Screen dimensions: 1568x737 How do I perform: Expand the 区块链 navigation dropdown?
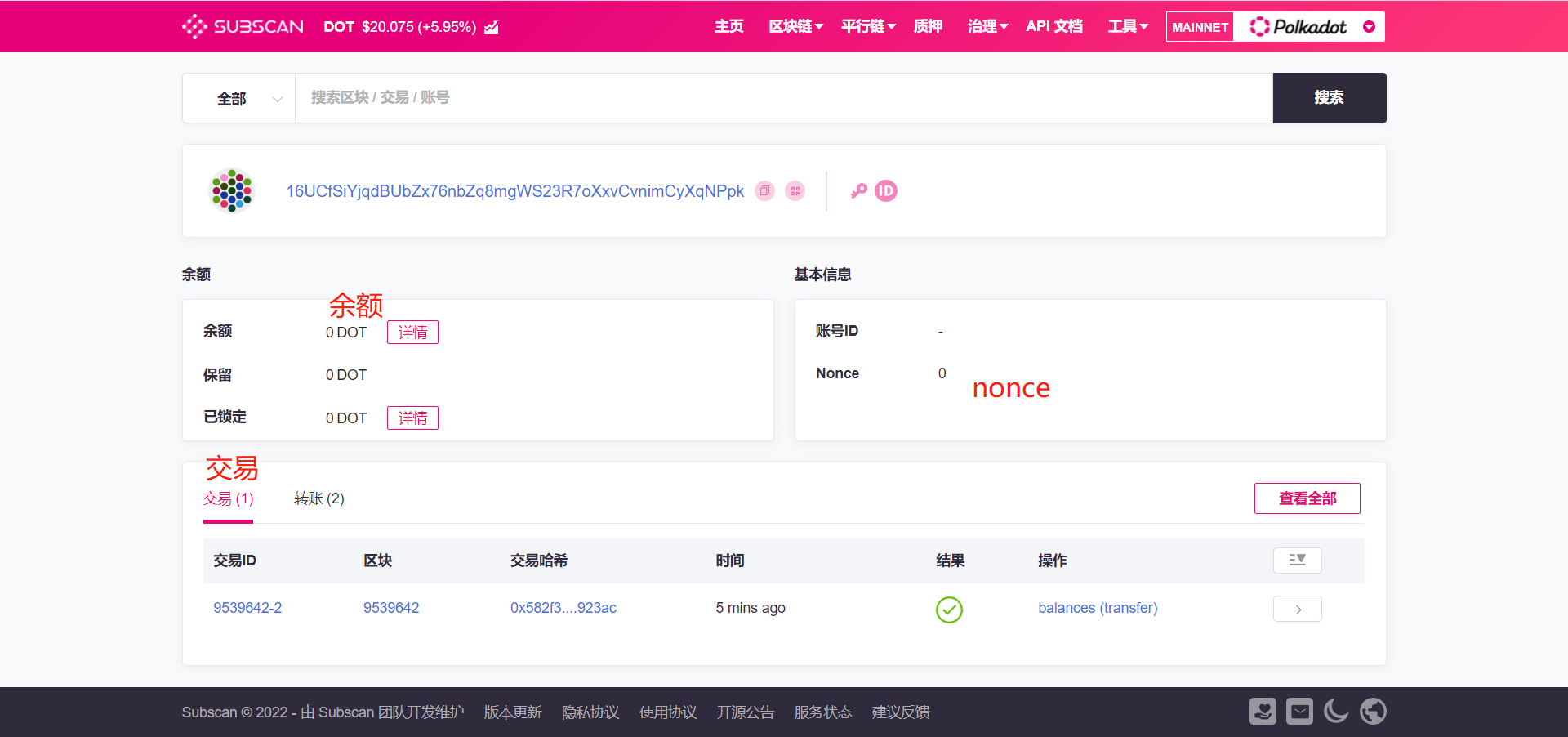pos(795,27)
